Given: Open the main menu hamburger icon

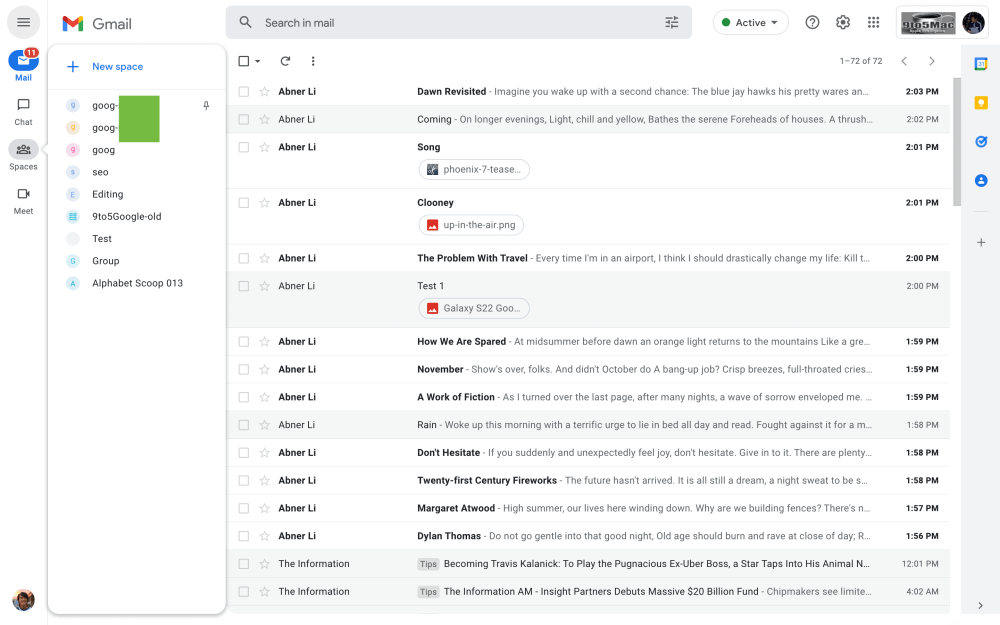Looking at the screenshot, I should pos(23,22).
